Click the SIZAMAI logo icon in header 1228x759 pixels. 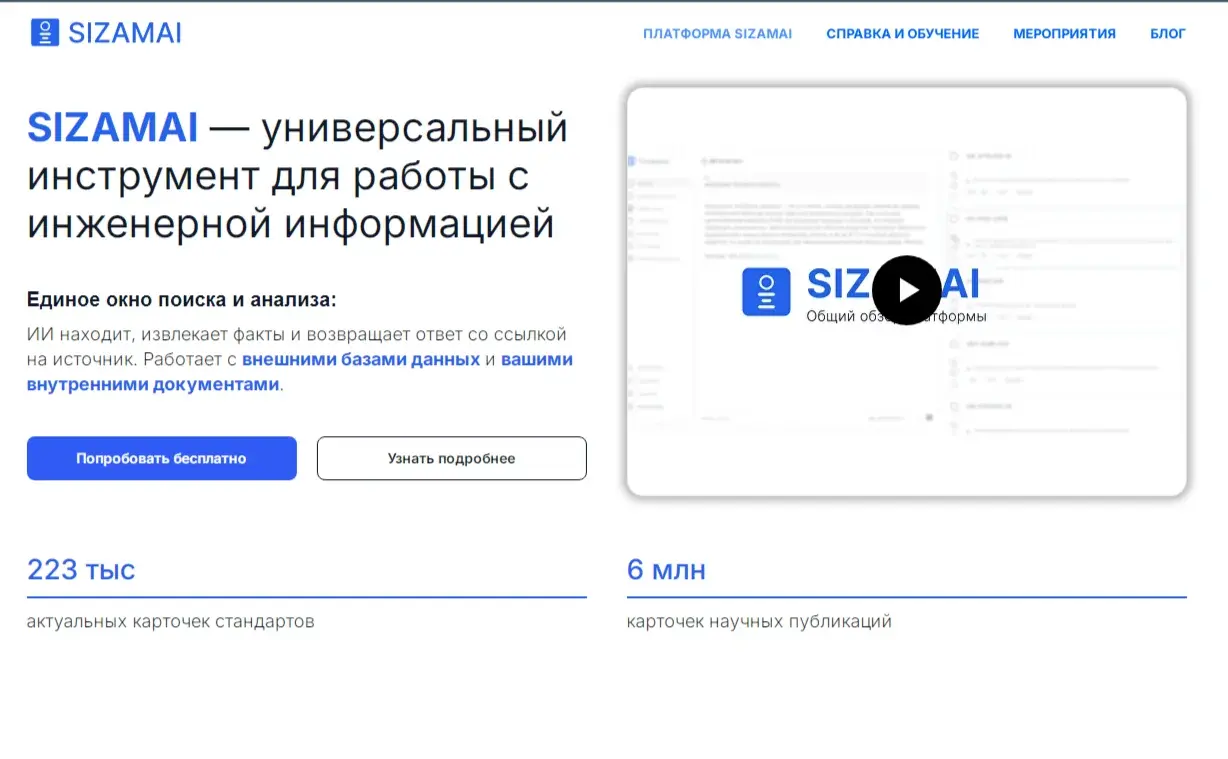tap(45, 33)
